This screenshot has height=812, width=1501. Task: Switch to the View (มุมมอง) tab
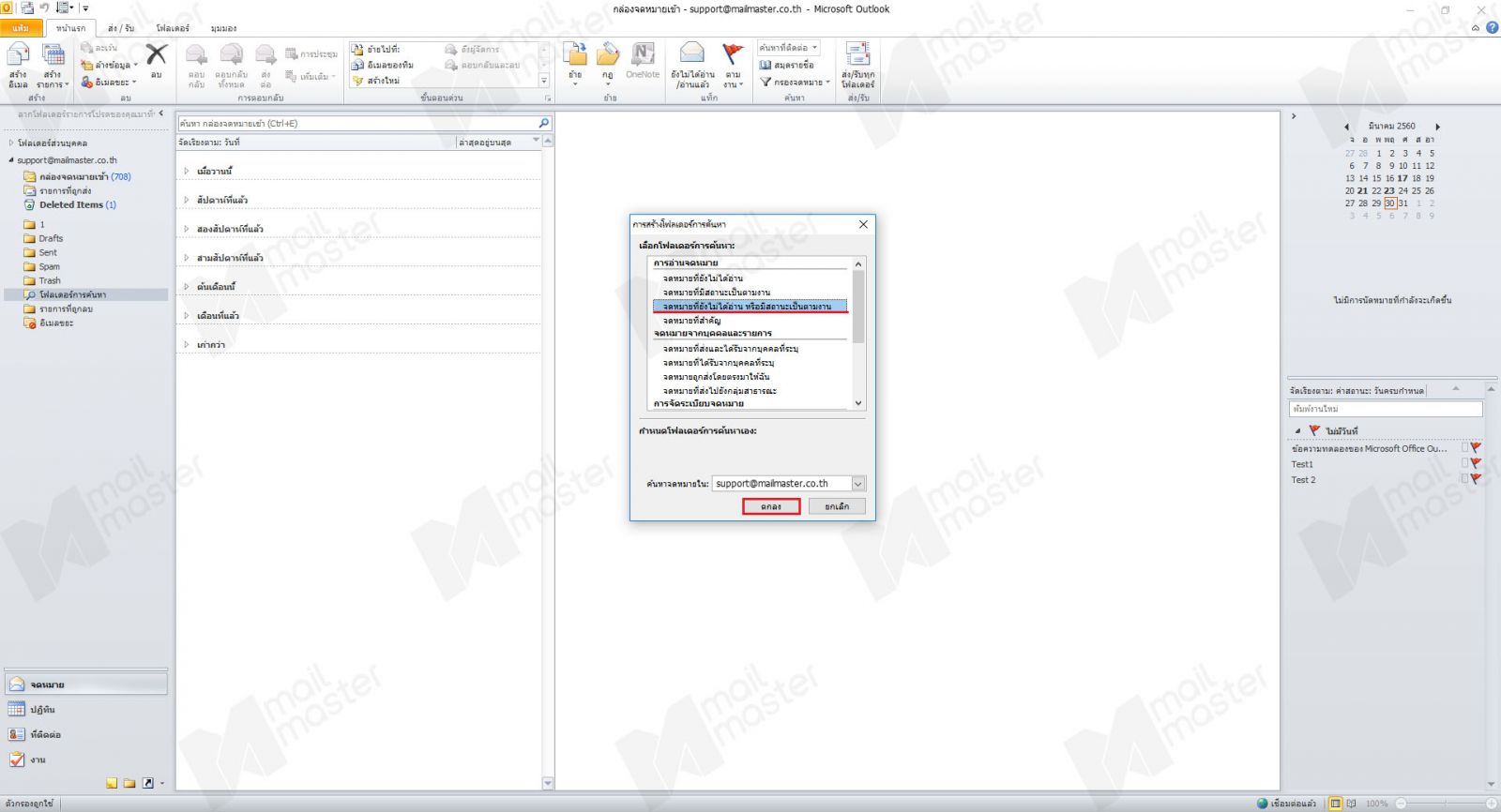(x=223, y=28)
